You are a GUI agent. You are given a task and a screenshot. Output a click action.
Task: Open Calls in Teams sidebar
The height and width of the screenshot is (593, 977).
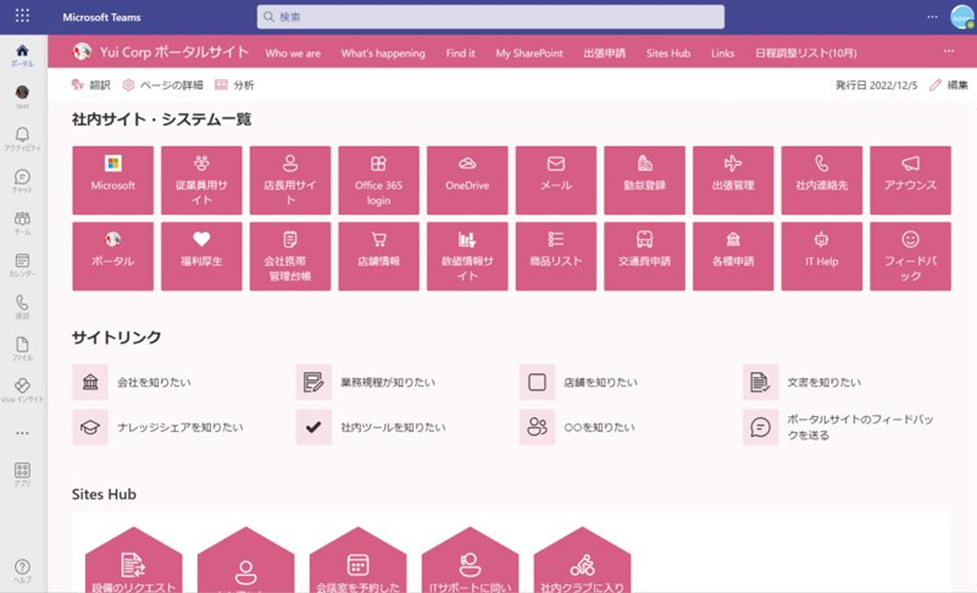click(x=22, y=306)
